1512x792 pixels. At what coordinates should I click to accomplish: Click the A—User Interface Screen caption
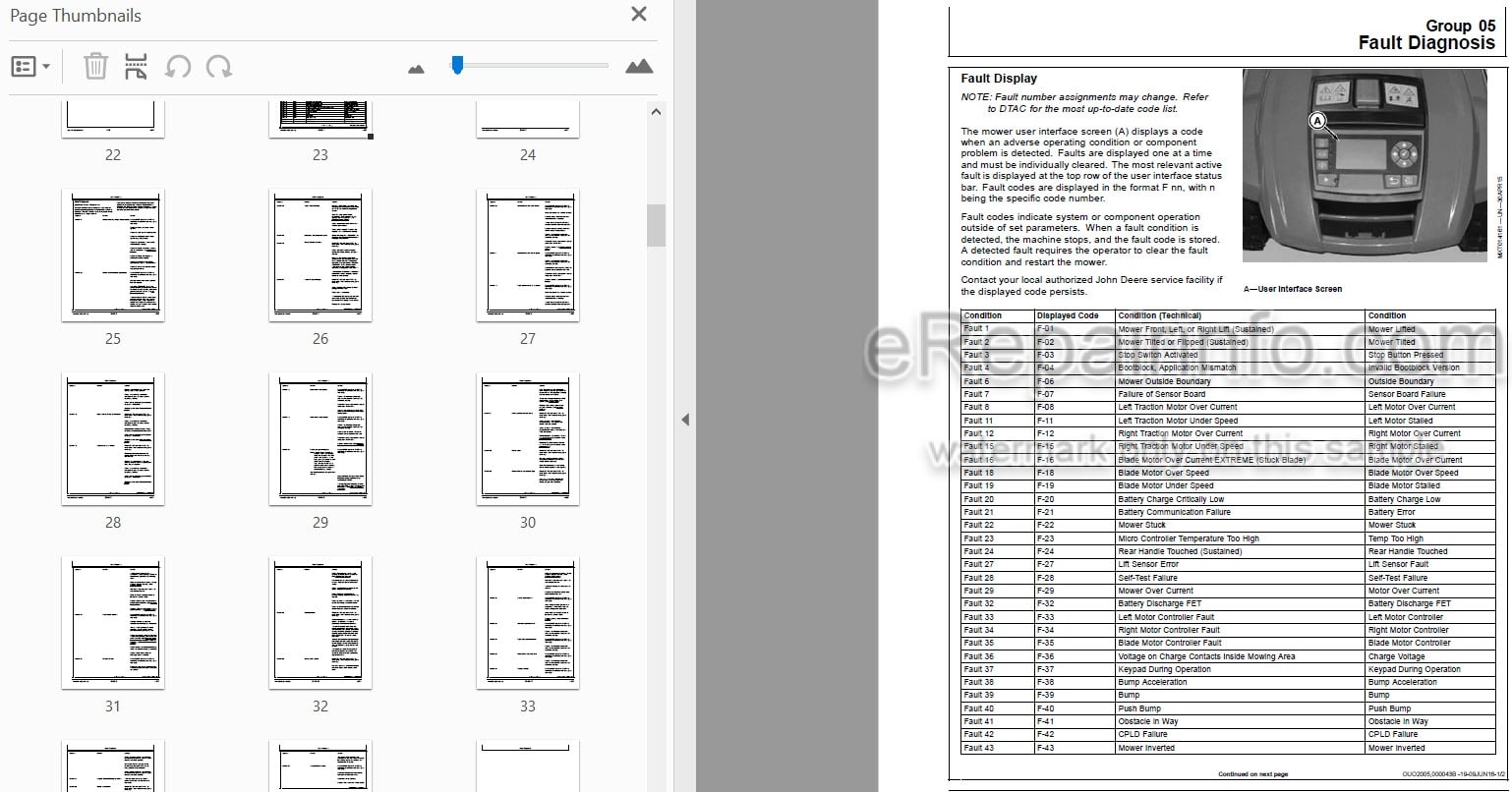tap(1293, 289)
